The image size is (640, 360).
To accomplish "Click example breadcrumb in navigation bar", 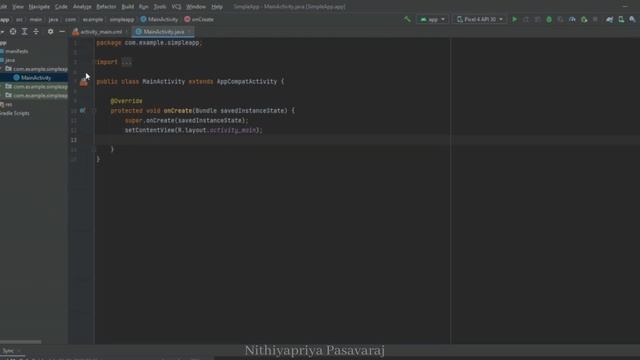I will click(93, 19).
